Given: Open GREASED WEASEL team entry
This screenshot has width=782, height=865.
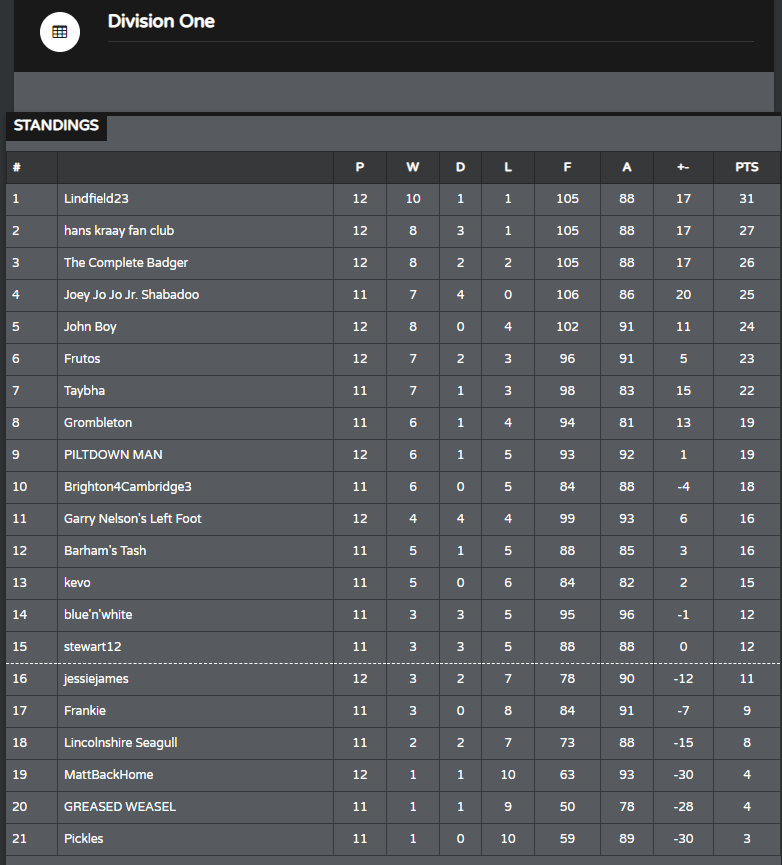Looking at the screenshot, I should pos(120,807).
